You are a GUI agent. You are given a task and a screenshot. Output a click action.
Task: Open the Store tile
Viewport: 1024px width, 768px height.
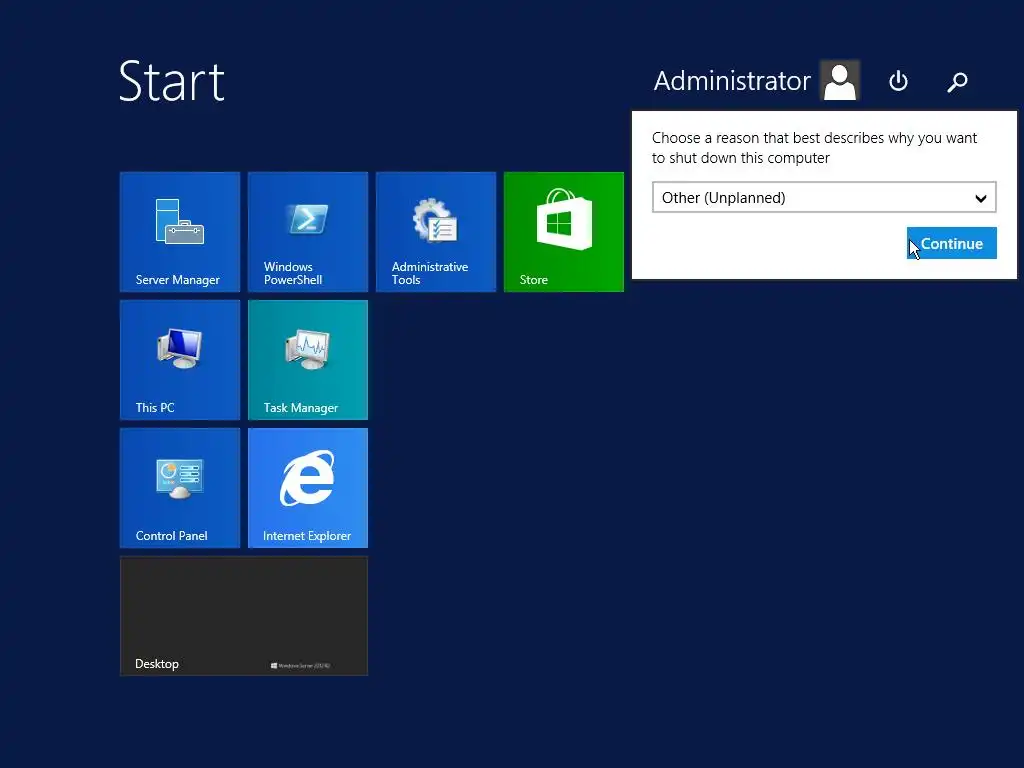[x=564, y=232]
